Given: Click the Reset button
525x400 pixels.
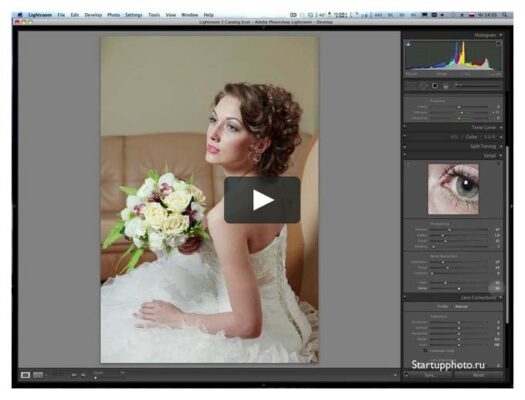Looking at the screenshot, I should coord(478,375).
